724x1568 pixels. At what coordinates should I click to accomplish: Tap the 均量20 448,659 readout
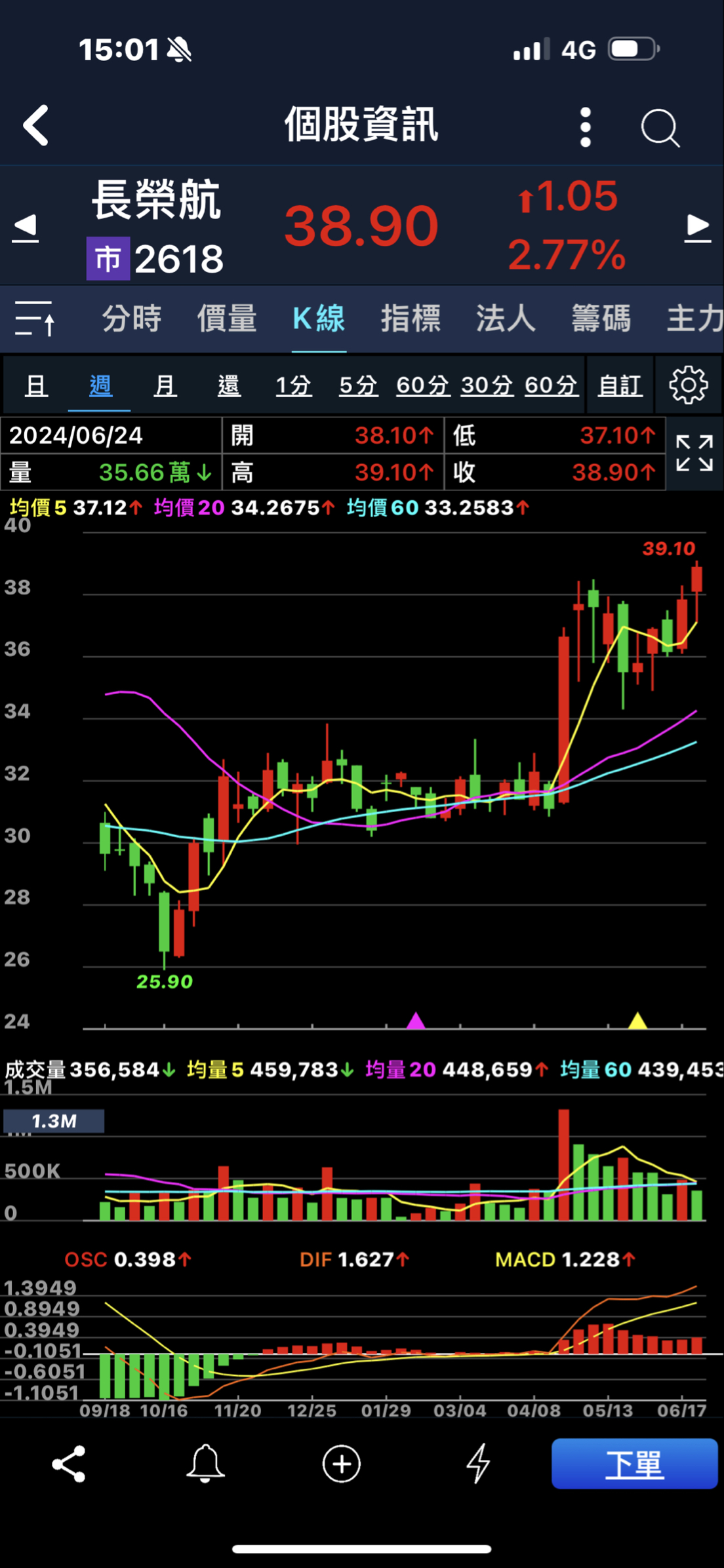point(457,1070)
